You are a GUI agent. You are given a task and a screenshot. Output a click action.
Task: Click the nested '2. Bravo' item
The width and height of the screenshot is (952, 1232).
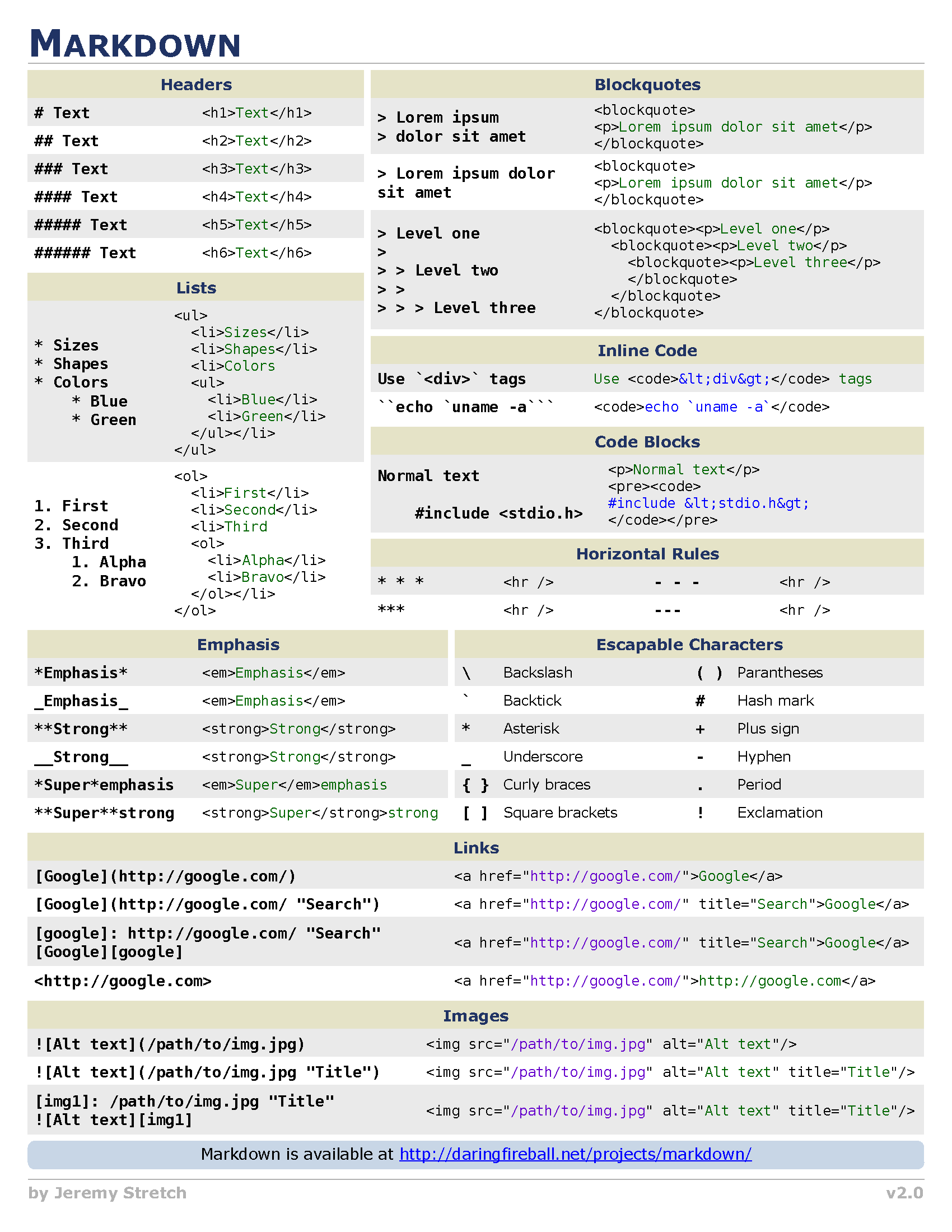[108, 581]
